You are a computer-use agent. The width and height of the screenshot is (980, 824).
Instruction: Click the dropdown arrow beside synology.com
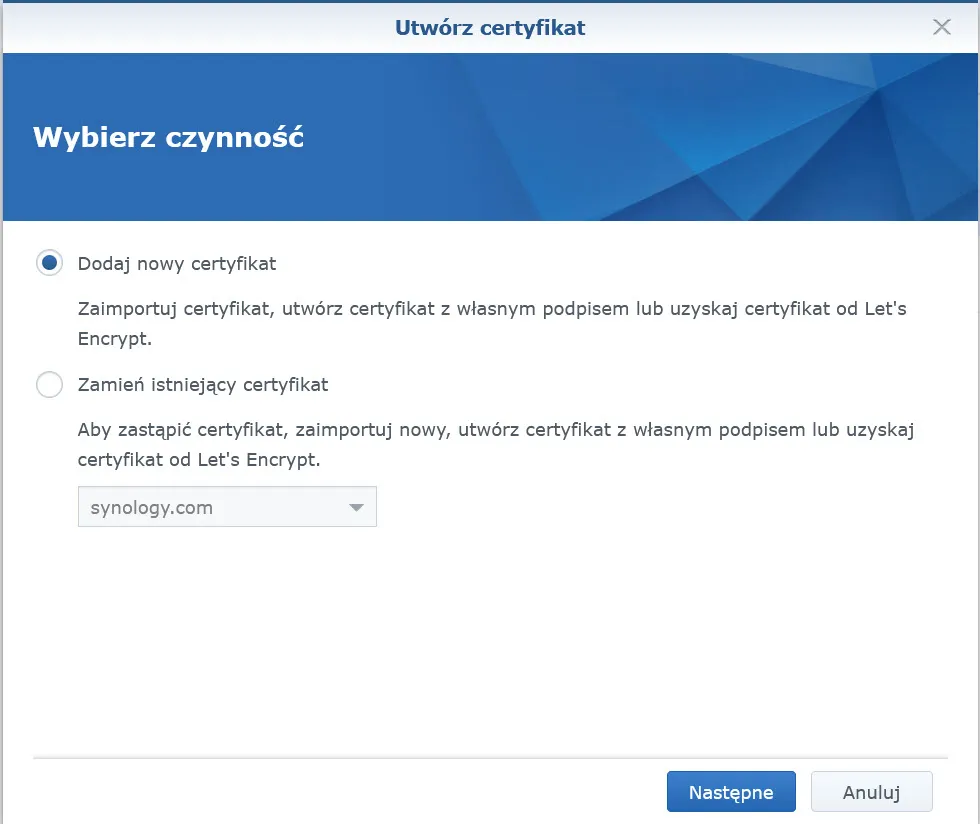(x=356, y=508)
